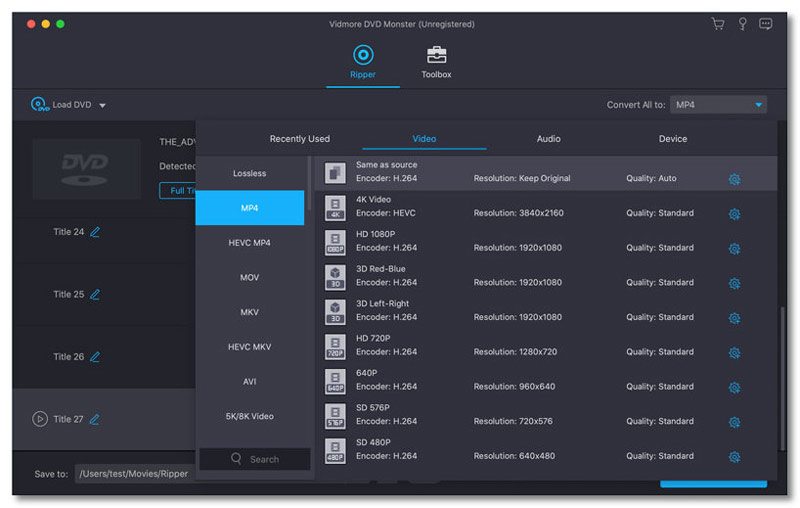800x508 pixels.
Task: Click the key registration icon
Action: [x=742, y=24]
